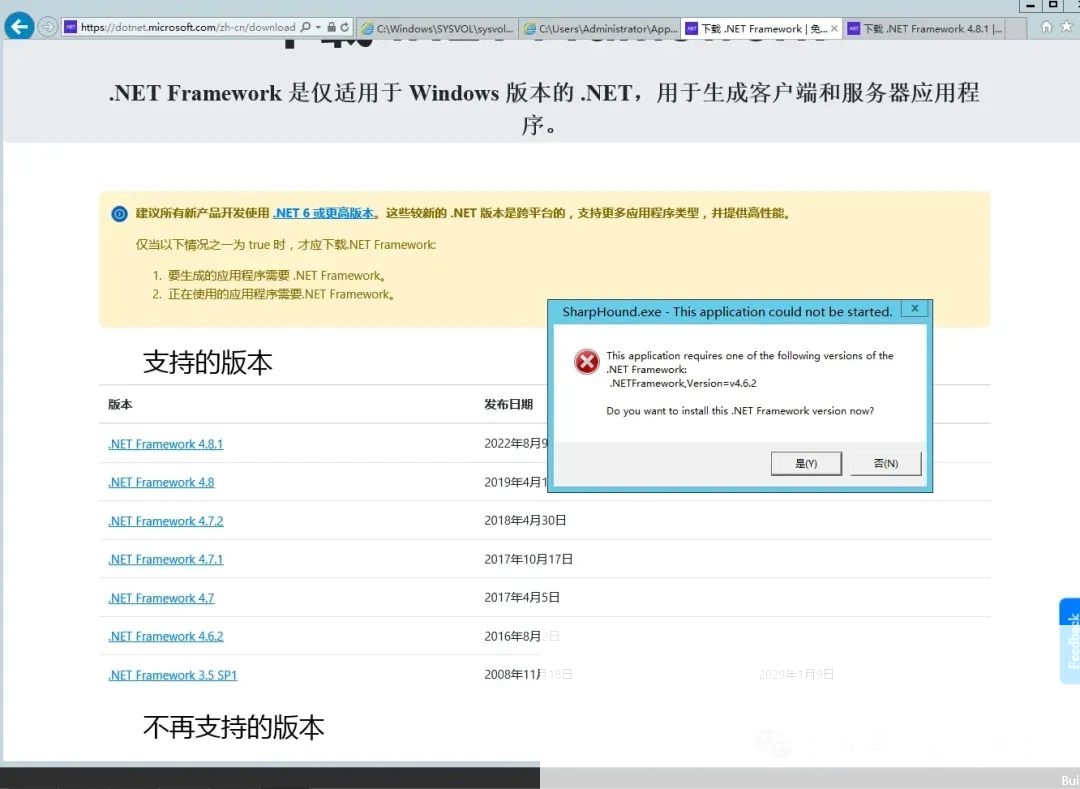Screen dimensions: 1080x789
Task: Click 否(N) in the SharpHound.exe dialog
Action: pyautogui.click(x=886, y=463)
